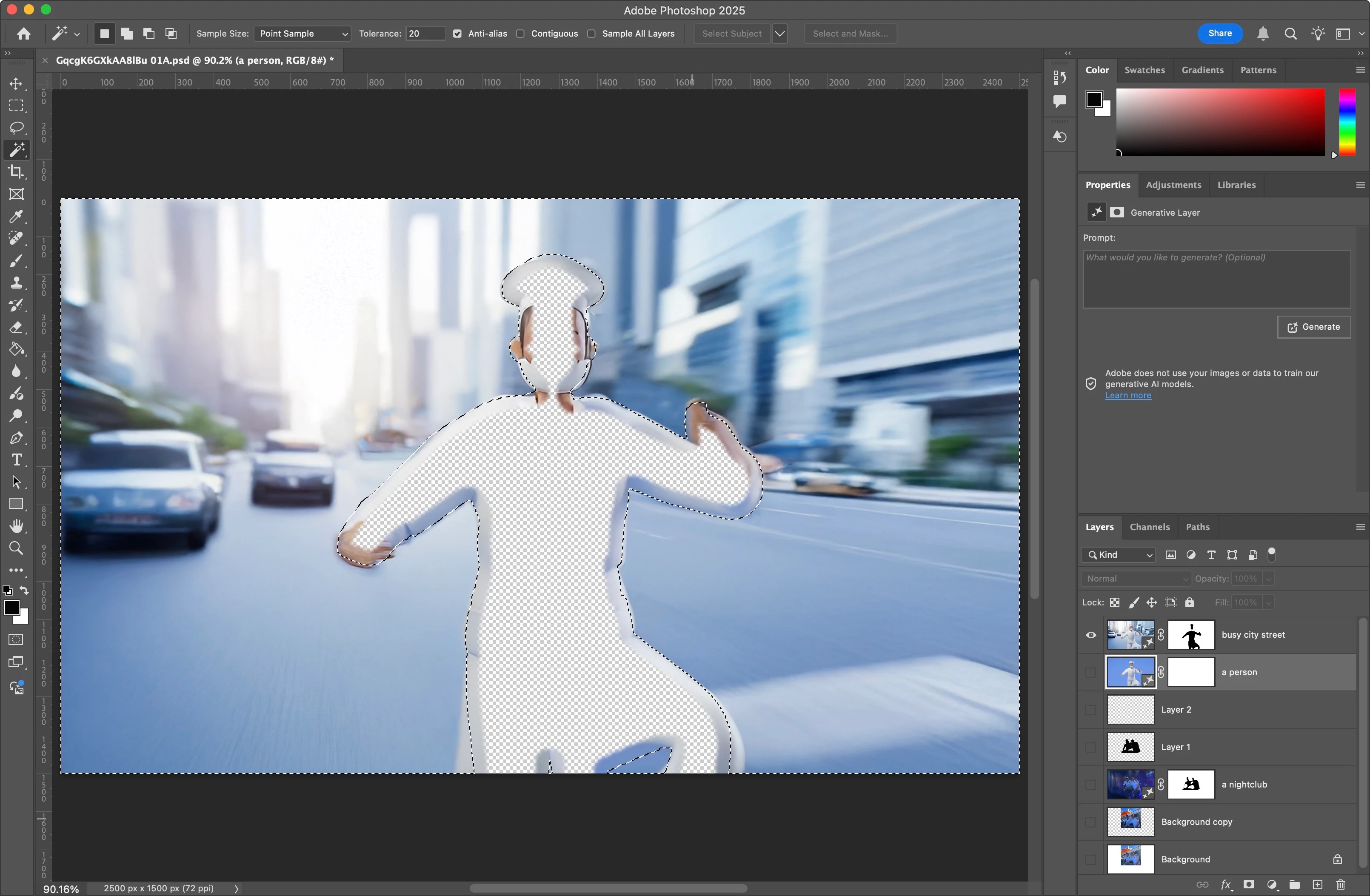The height and width of the screenshot is (896, 1370).
Task: Select the Crop tool
Action: [x=16, y=172]
